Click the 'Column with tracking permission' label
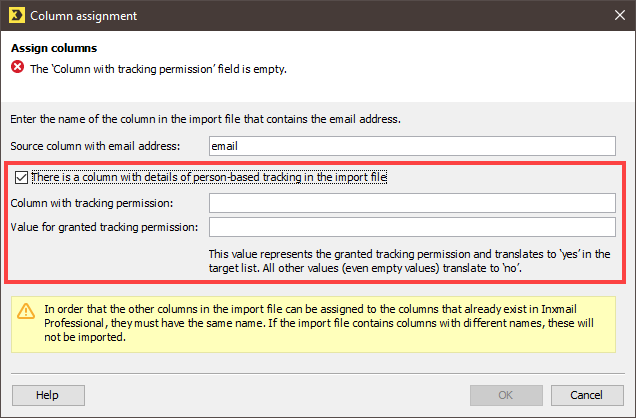The image size is (636, 418). (x=92, y=203)
